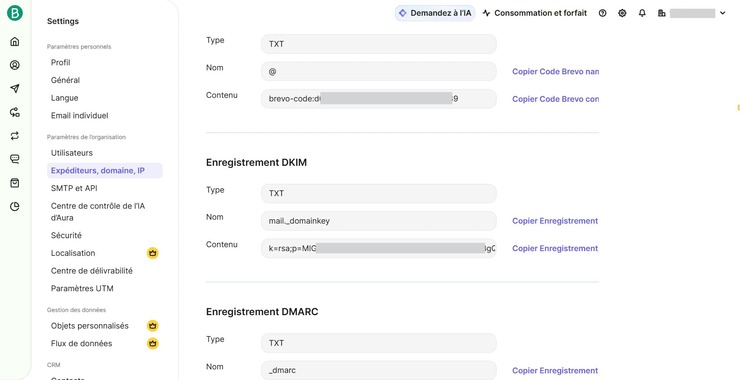Click Copier Code Brevo content link
This screenshot has height=380, width=740.
pyautogui.click(x=555, y=99)
